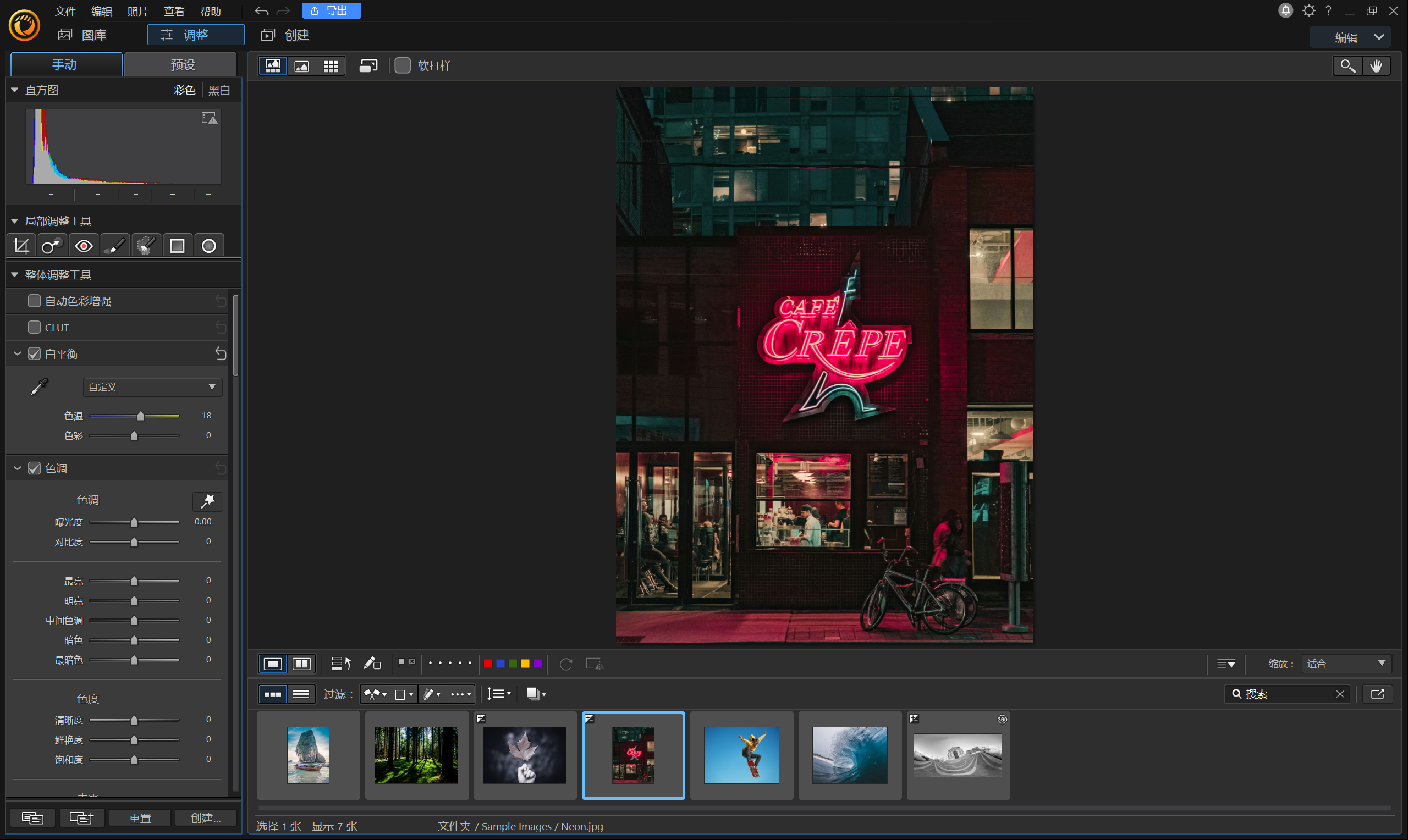Select the crop and straighten tool

pos(21,246)
